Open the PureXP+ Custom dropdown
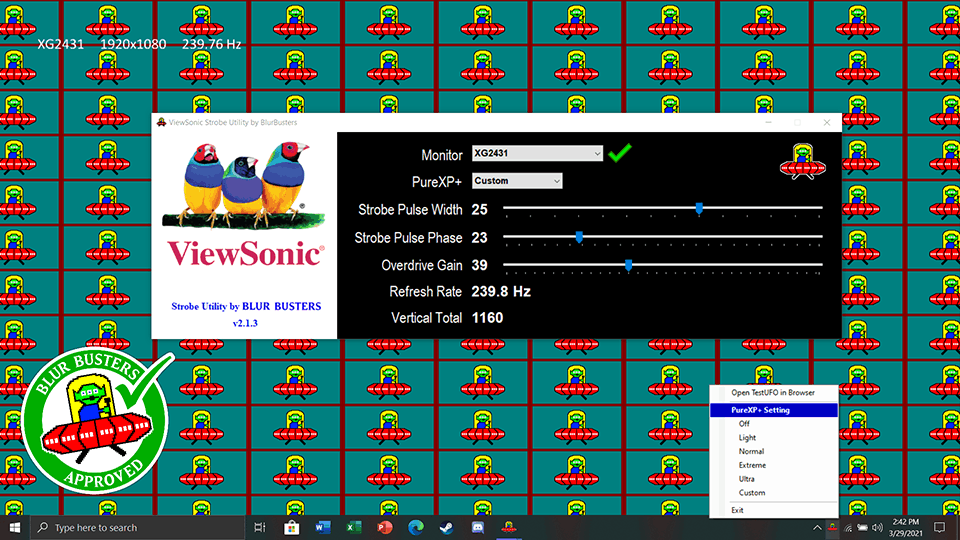 click(x=516, y=181)
